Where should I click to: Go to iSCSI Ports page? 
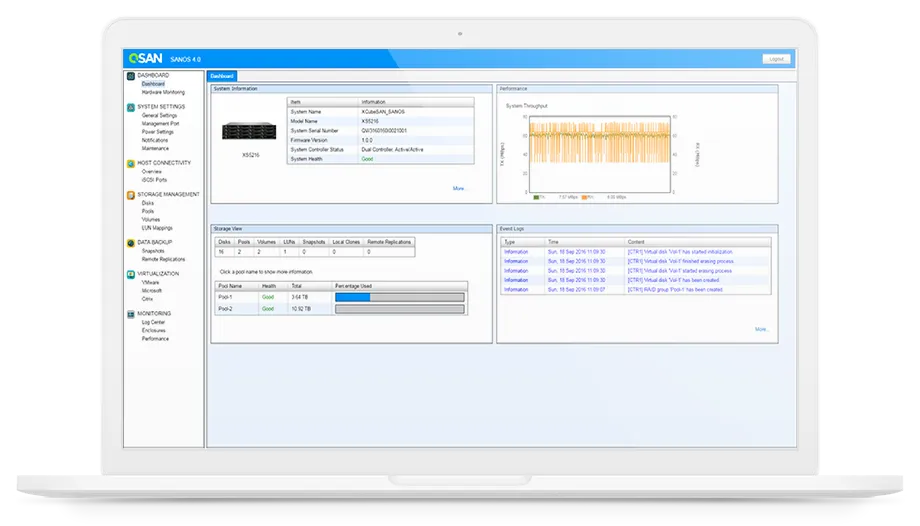155,180
